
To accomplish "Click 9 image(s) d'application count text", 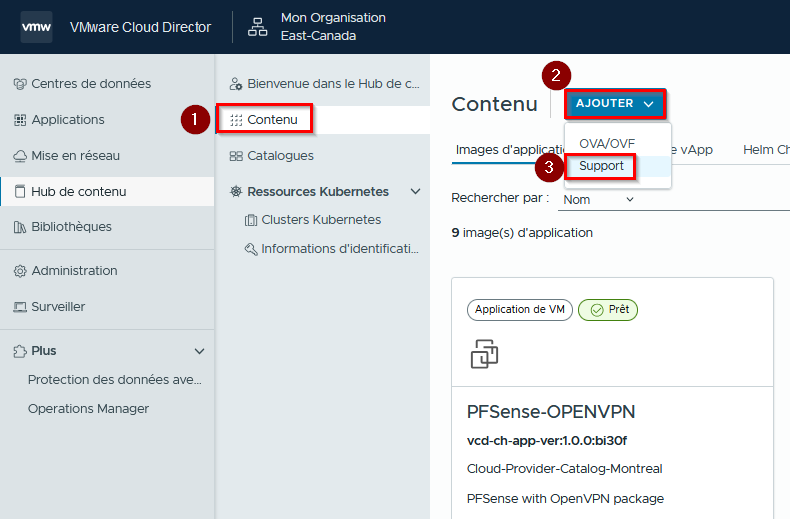I will coord(522,233).
